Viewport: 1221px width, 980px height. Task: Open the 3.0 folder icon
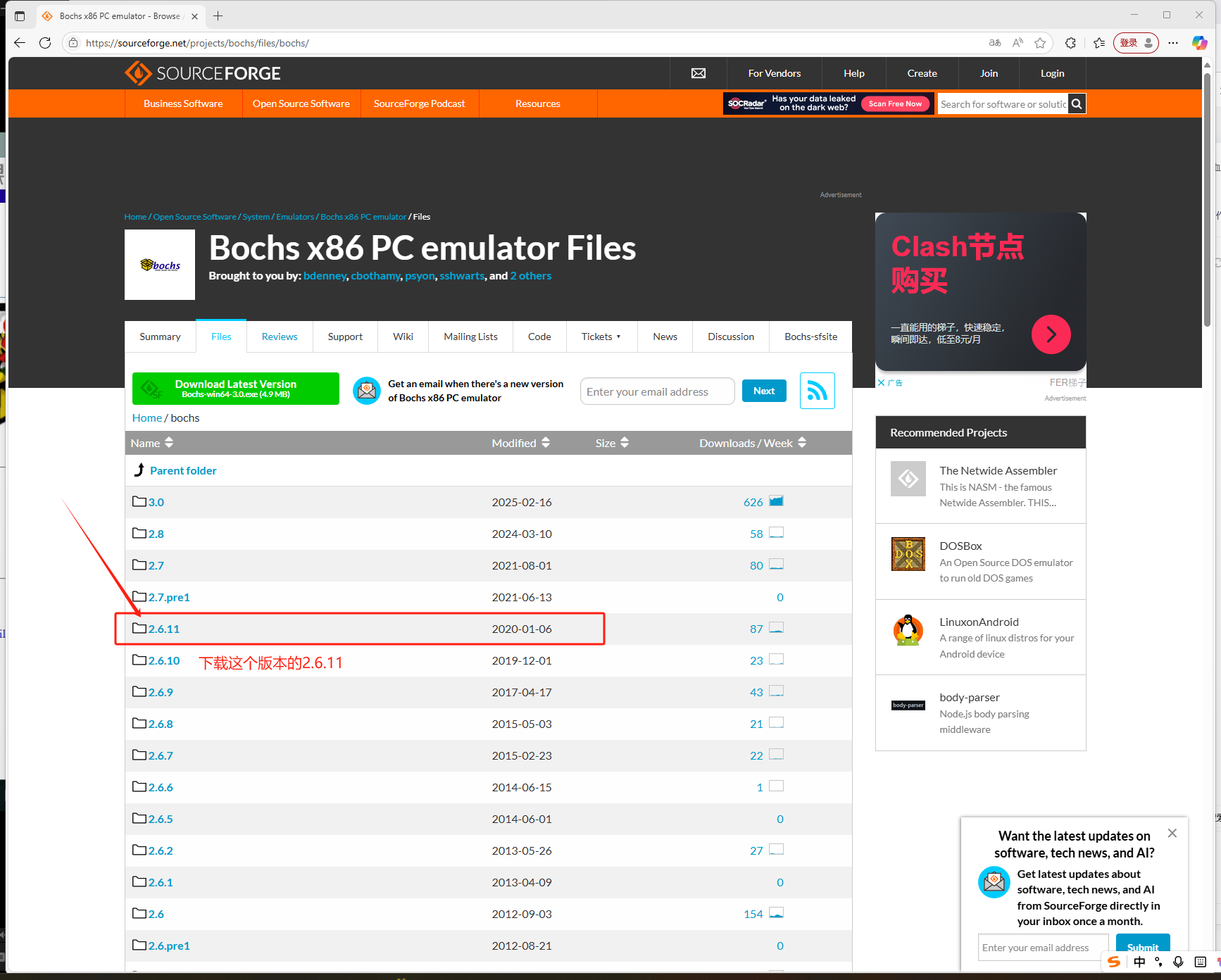139,501
